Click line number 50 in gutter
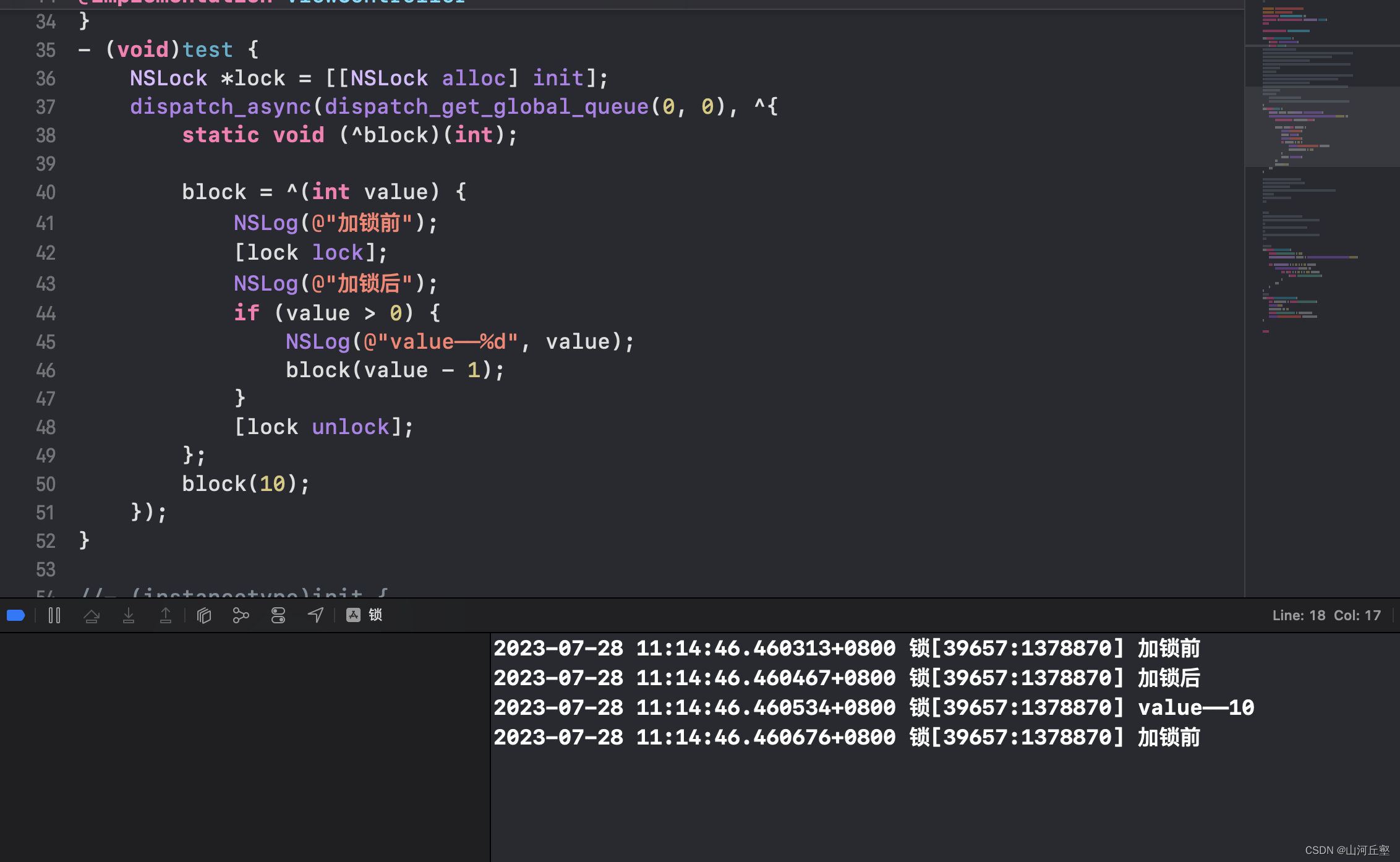The image size is (1400, 862). click(46, 484)
